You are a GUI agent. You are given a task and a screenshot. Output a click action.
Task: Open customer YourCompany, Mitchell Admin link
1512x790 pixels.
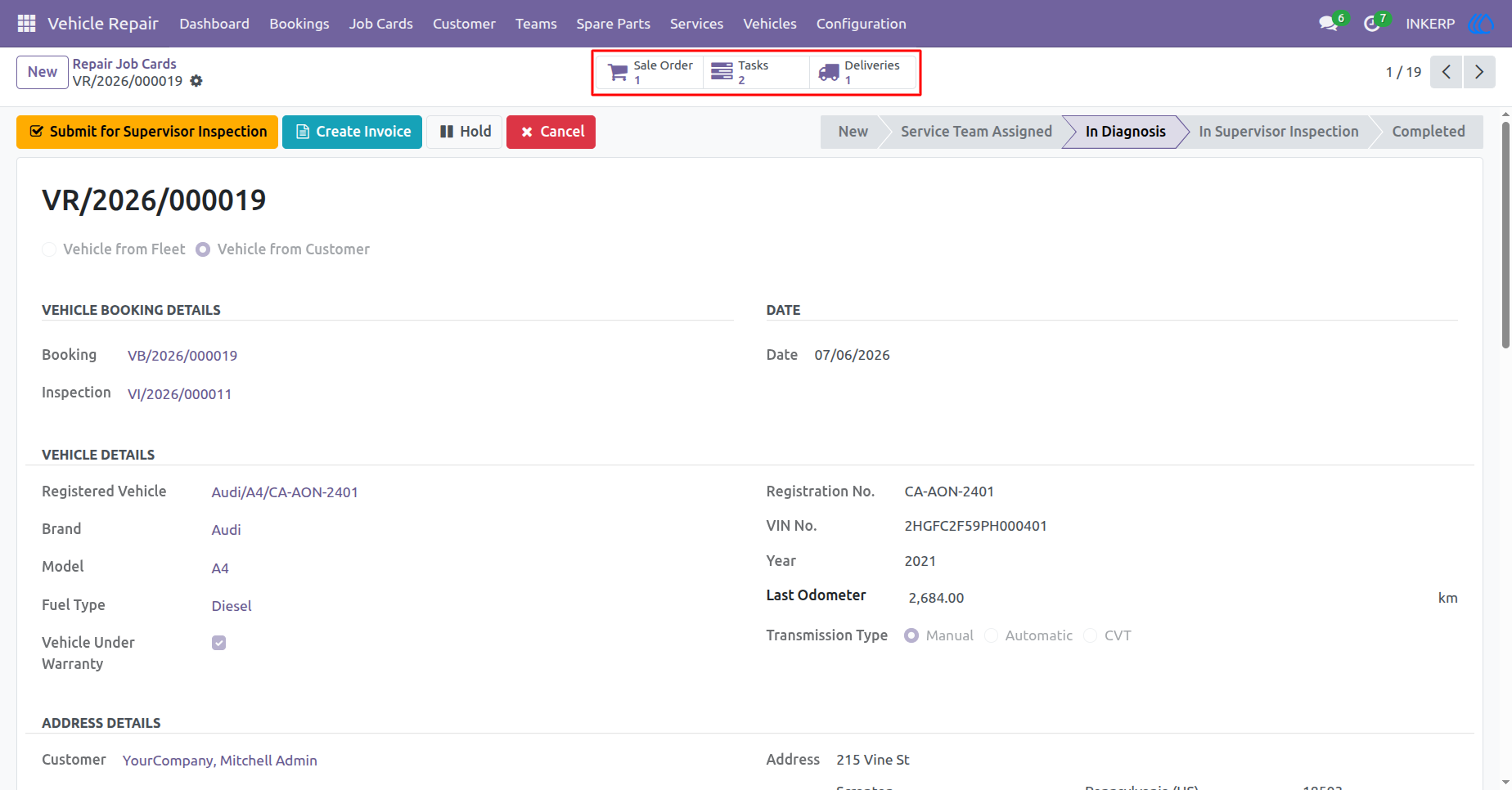click(x=220, y=761)
